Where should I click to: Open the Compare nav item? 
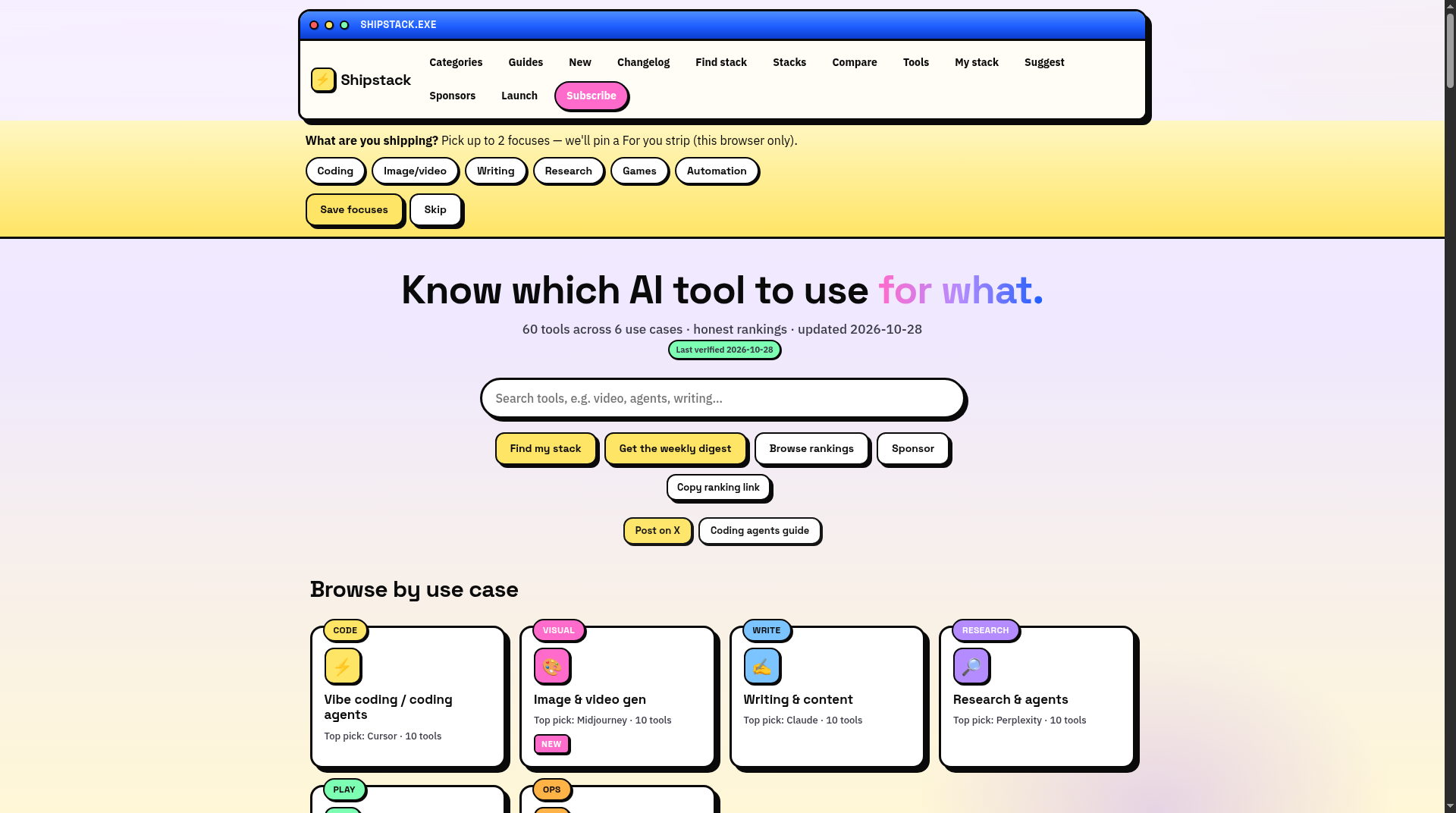point(855,62)
